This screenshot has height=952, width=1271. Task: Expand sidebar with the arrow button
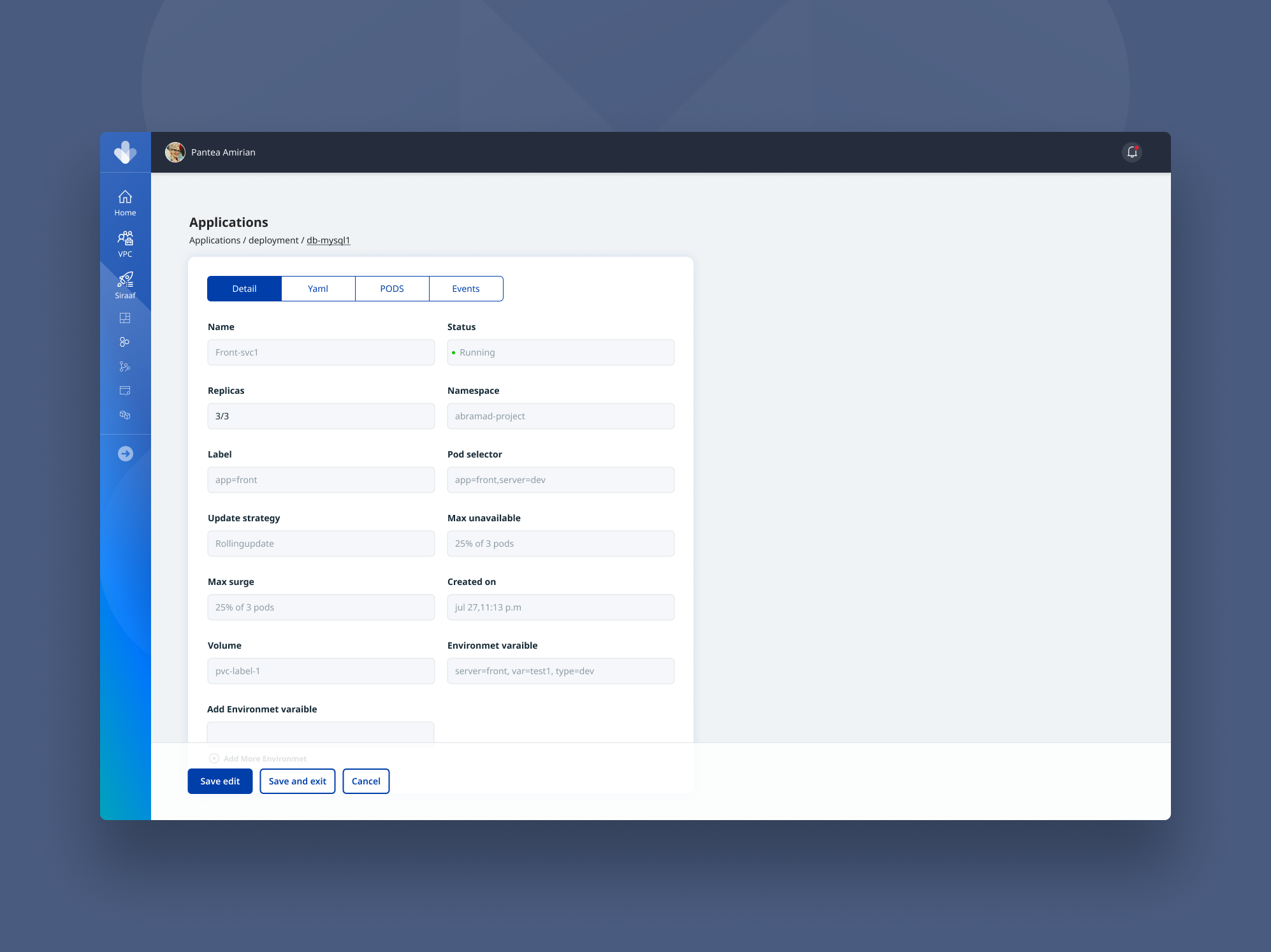(126, 454)
